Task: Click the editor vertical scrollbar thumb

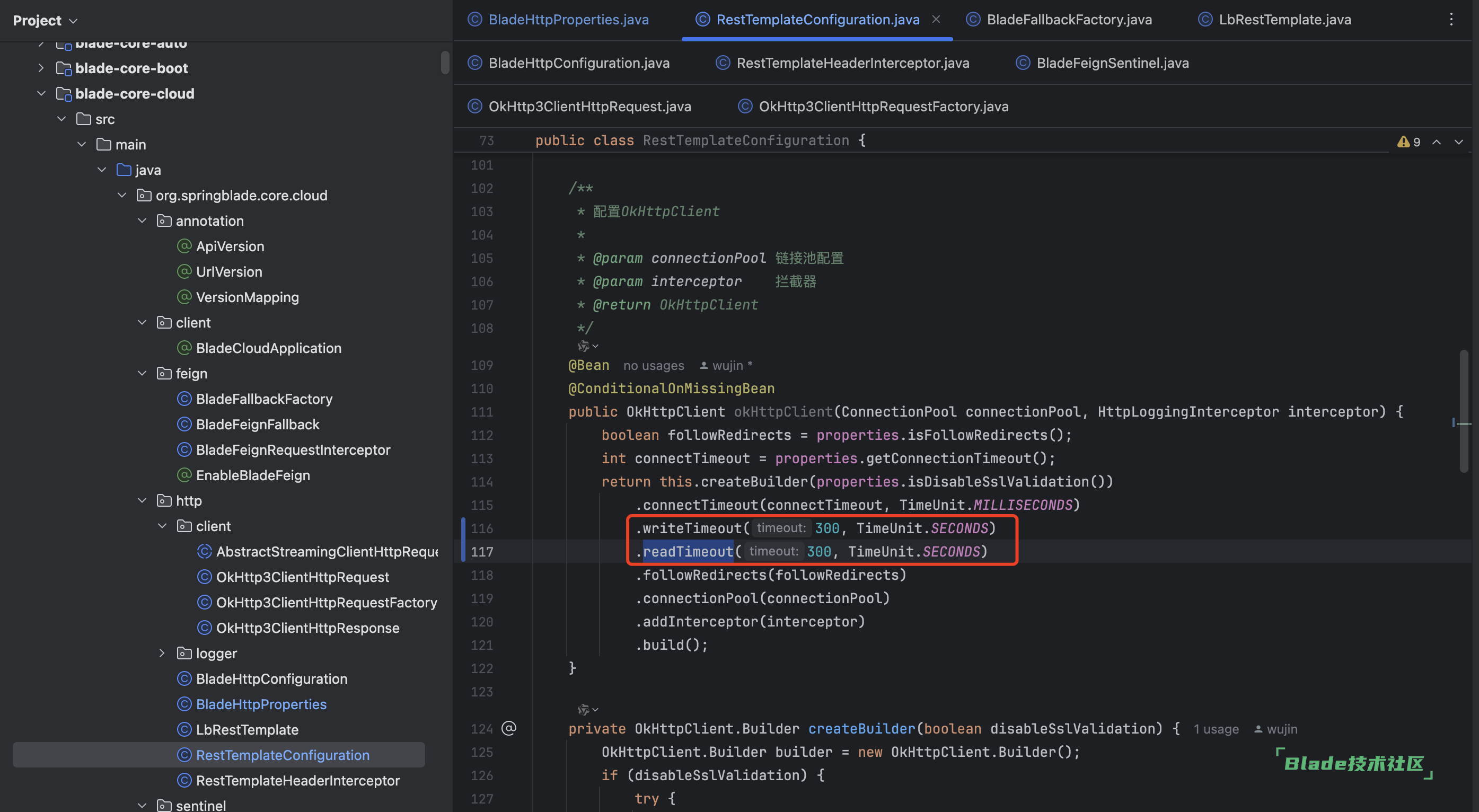Action: tap(1464, 411)
